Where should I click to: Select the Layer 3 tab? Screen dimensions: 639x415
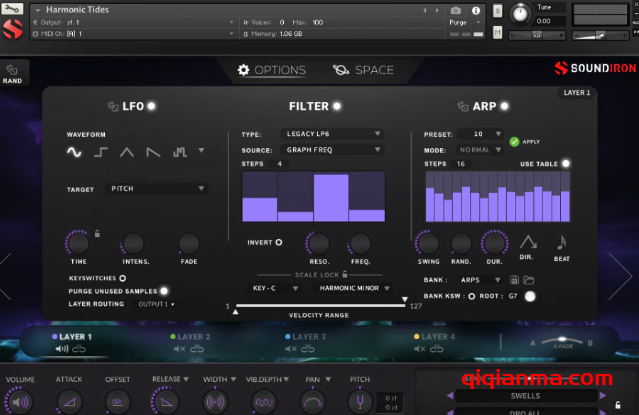point(308,337)
